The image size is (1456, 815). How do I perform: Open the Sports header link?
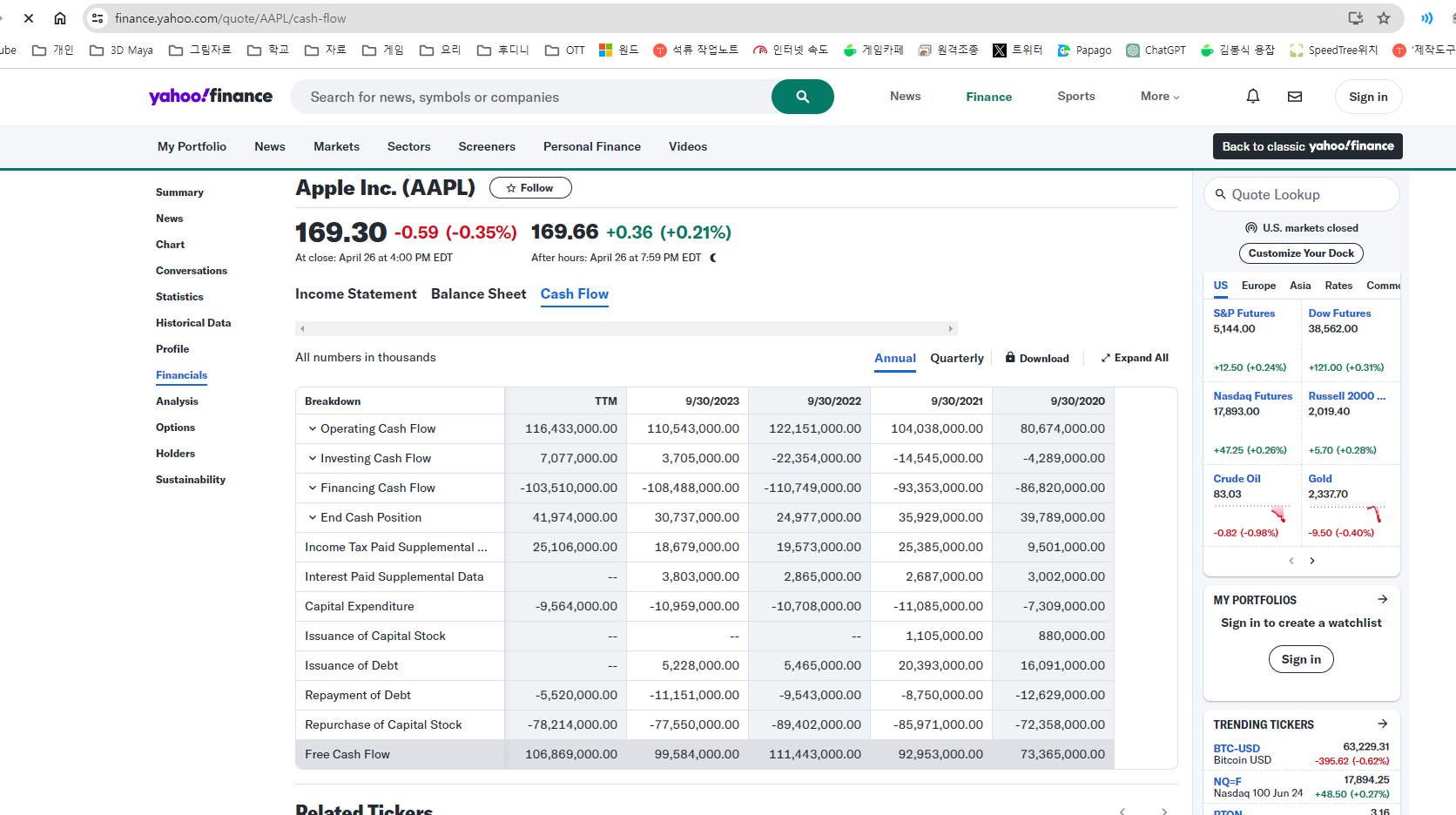tap(1076, 97)
